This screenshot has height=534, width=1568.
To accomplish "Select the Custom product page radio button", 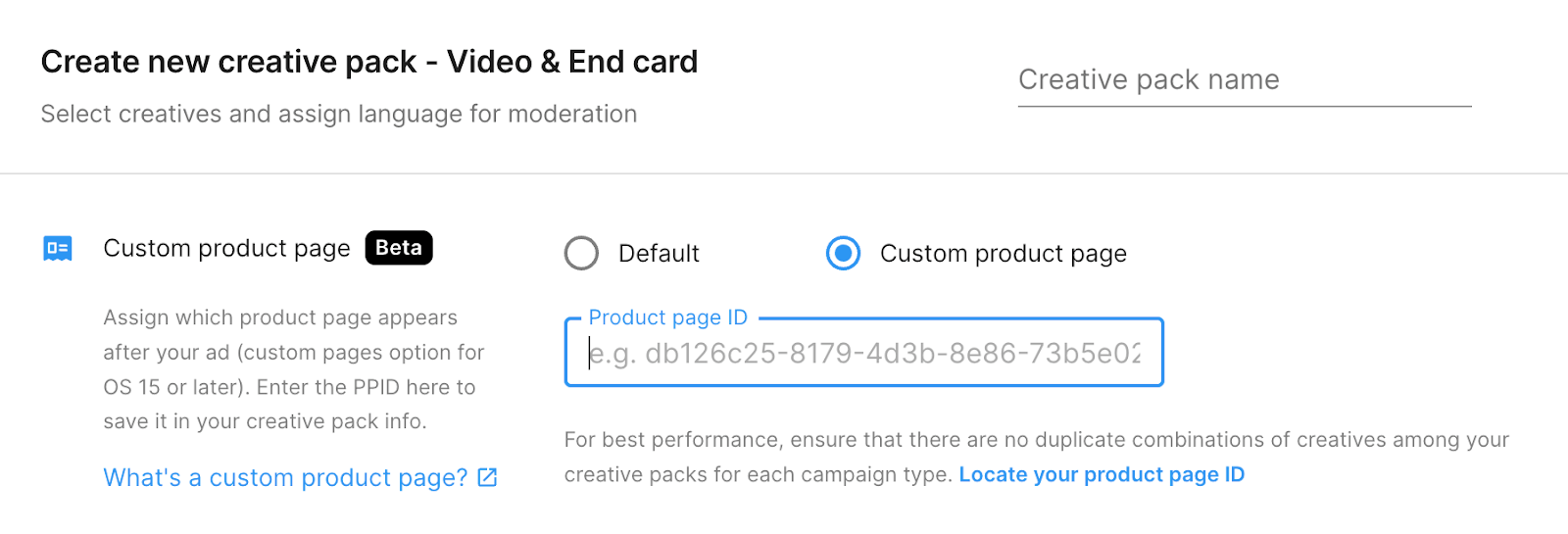I will [843, 253].
